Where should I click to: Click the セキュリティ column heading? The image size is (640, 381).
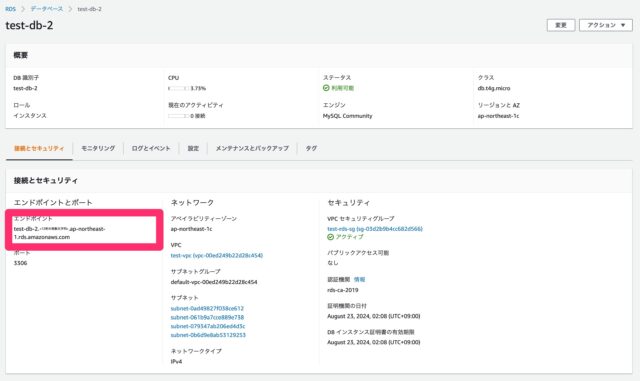349,203
